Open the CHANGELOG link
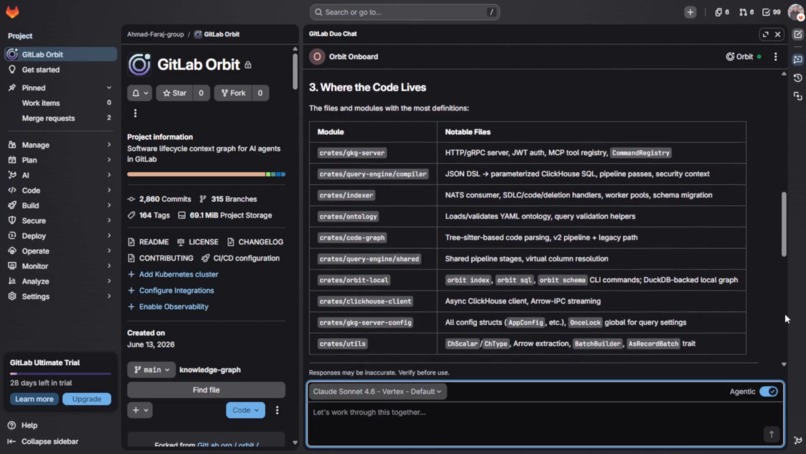This screenshot has width=806, height=454. [x=255, y=242]
